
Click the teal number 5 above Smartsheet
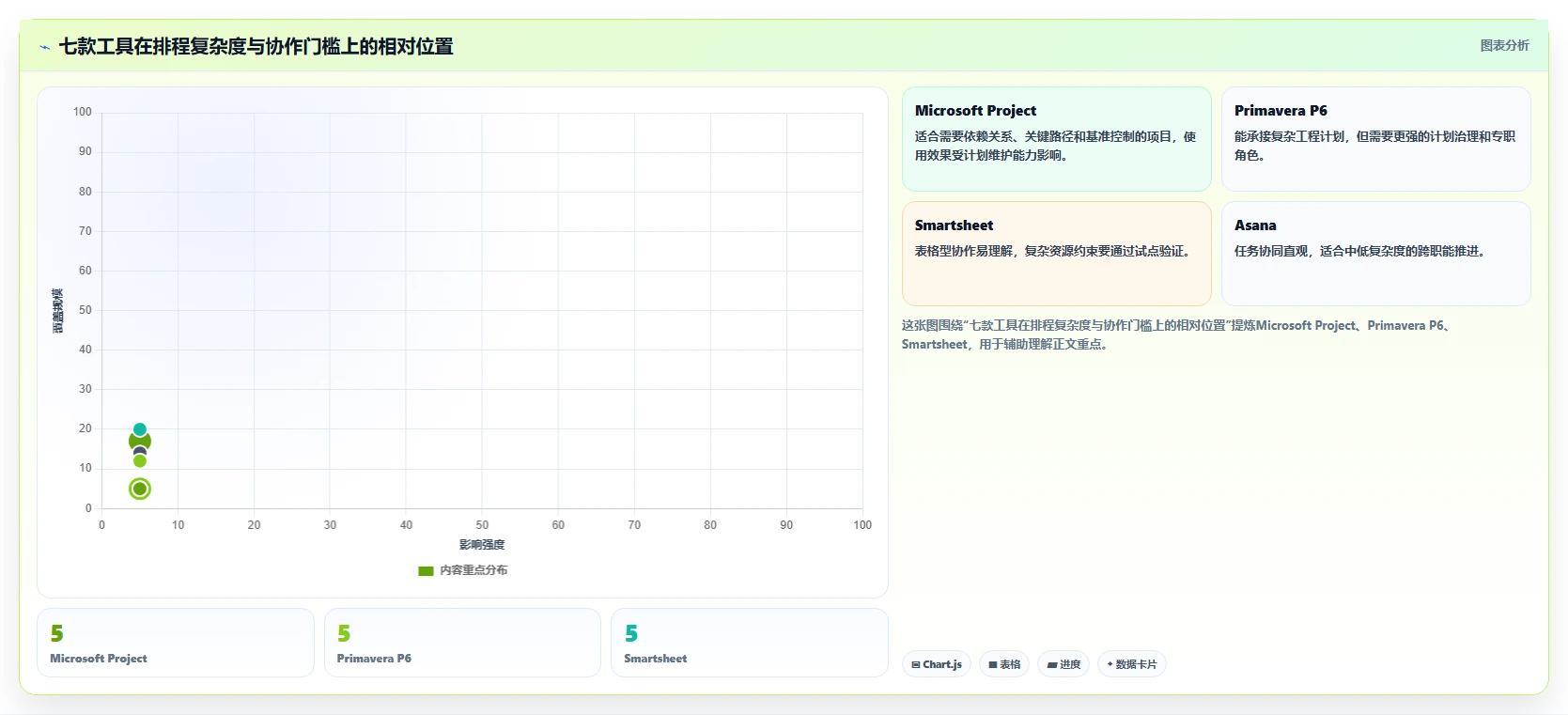click(631, 634)
